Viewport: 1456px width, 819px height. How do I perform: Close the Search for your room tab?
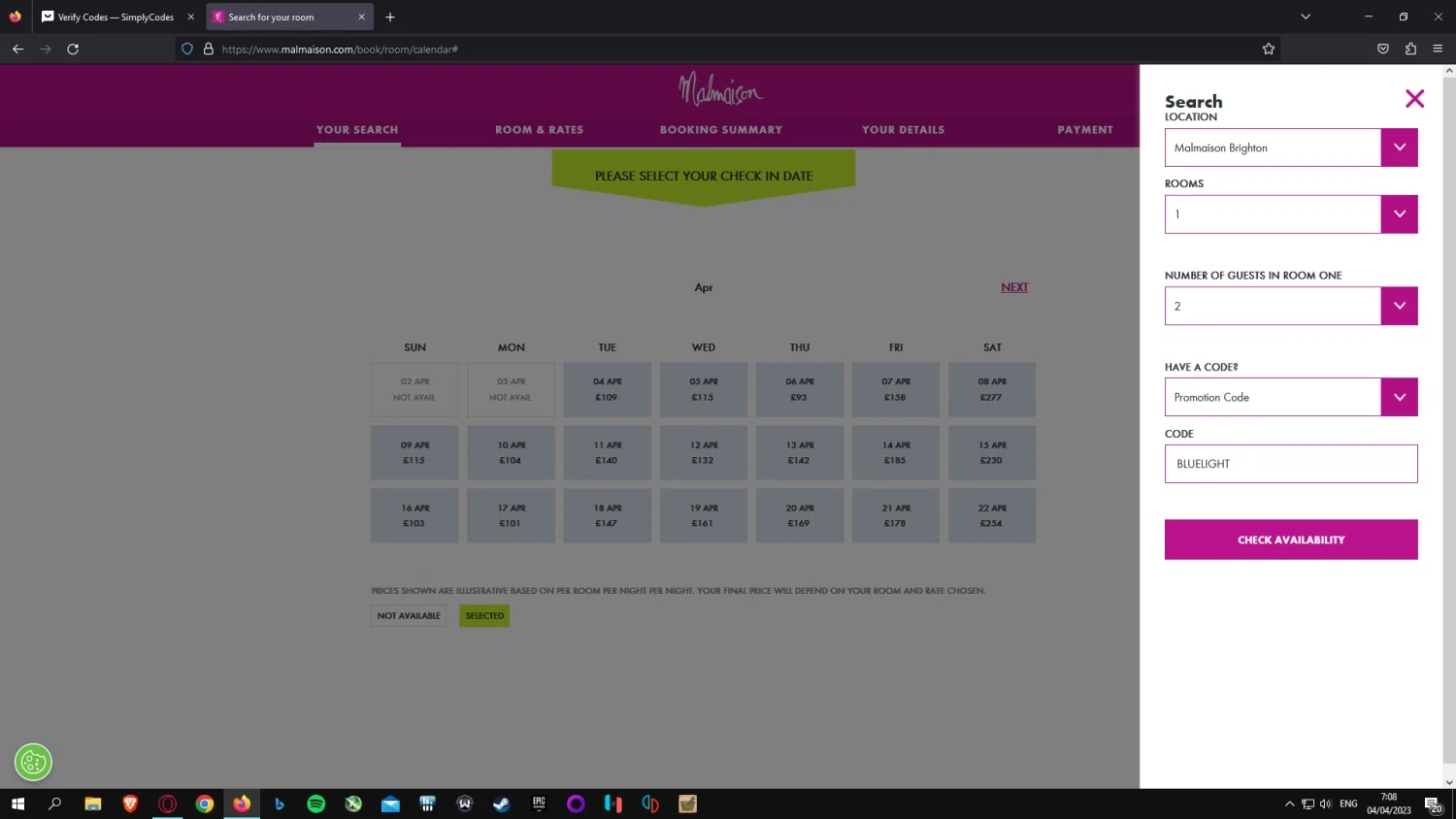click(x=361, y=16)
